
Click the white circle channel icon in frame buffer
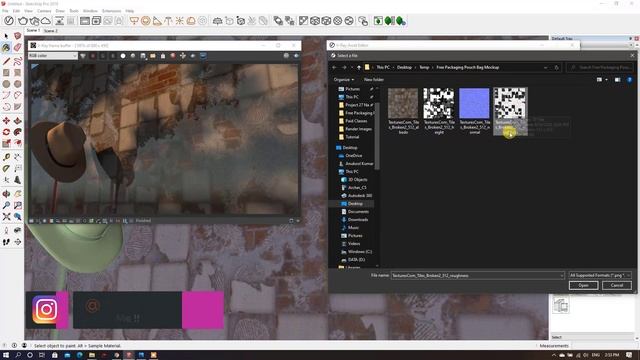pyautogui.click(x=123, y=56)
